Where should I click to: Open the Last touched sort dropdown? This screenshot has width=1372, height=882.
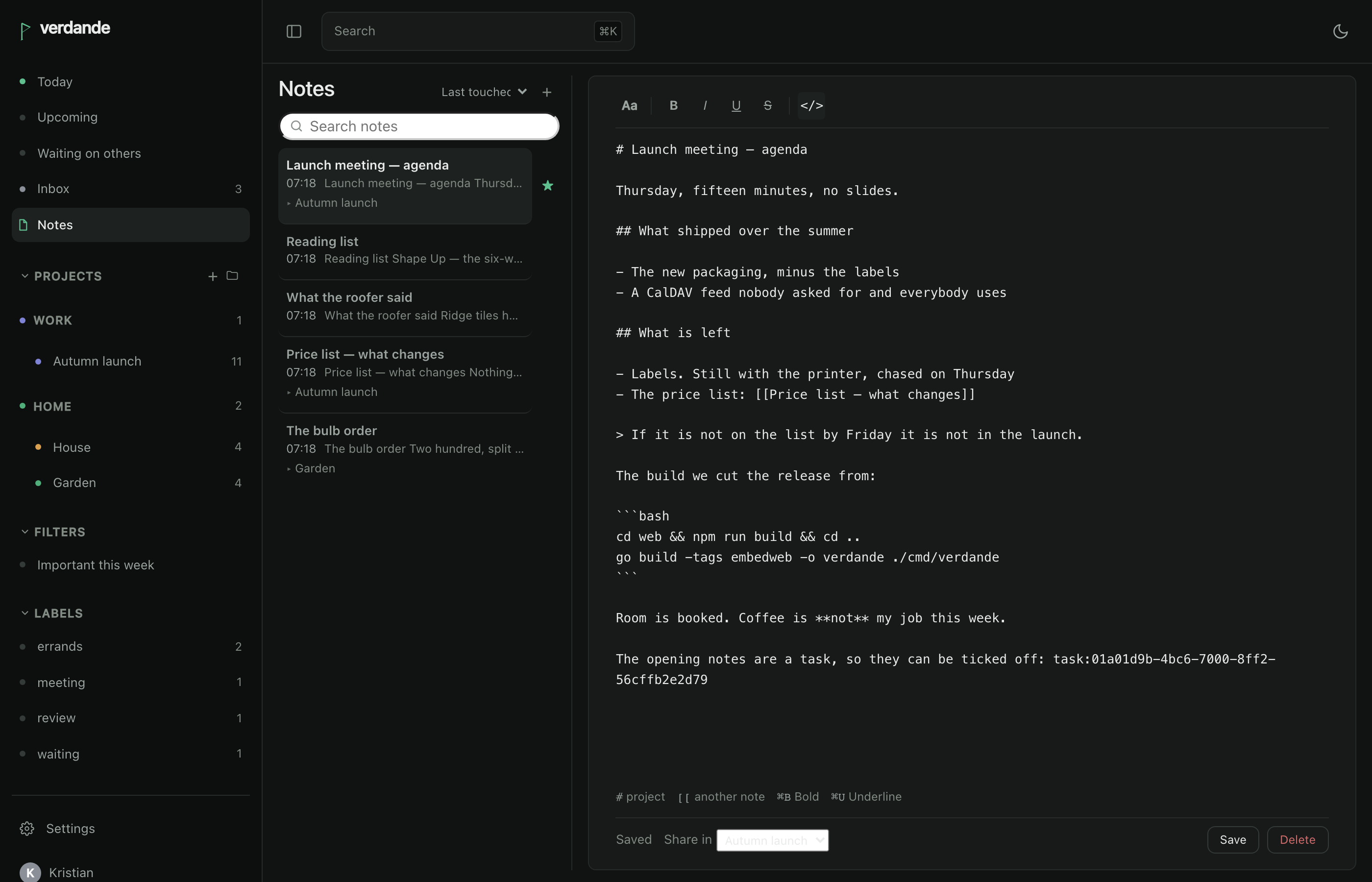[x=484, y=92]
